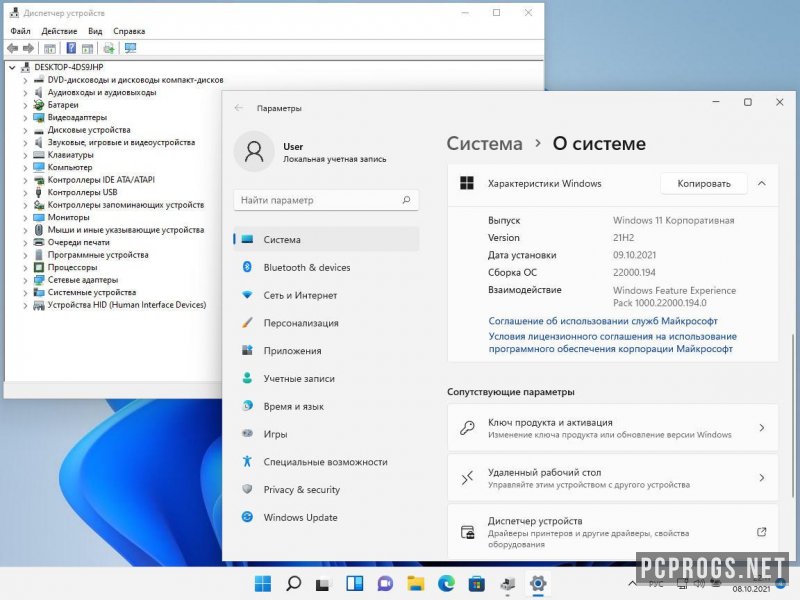This screenshot has height=600, width=800.
Task: Open Игры settings
Action: (x=326, y=434)
